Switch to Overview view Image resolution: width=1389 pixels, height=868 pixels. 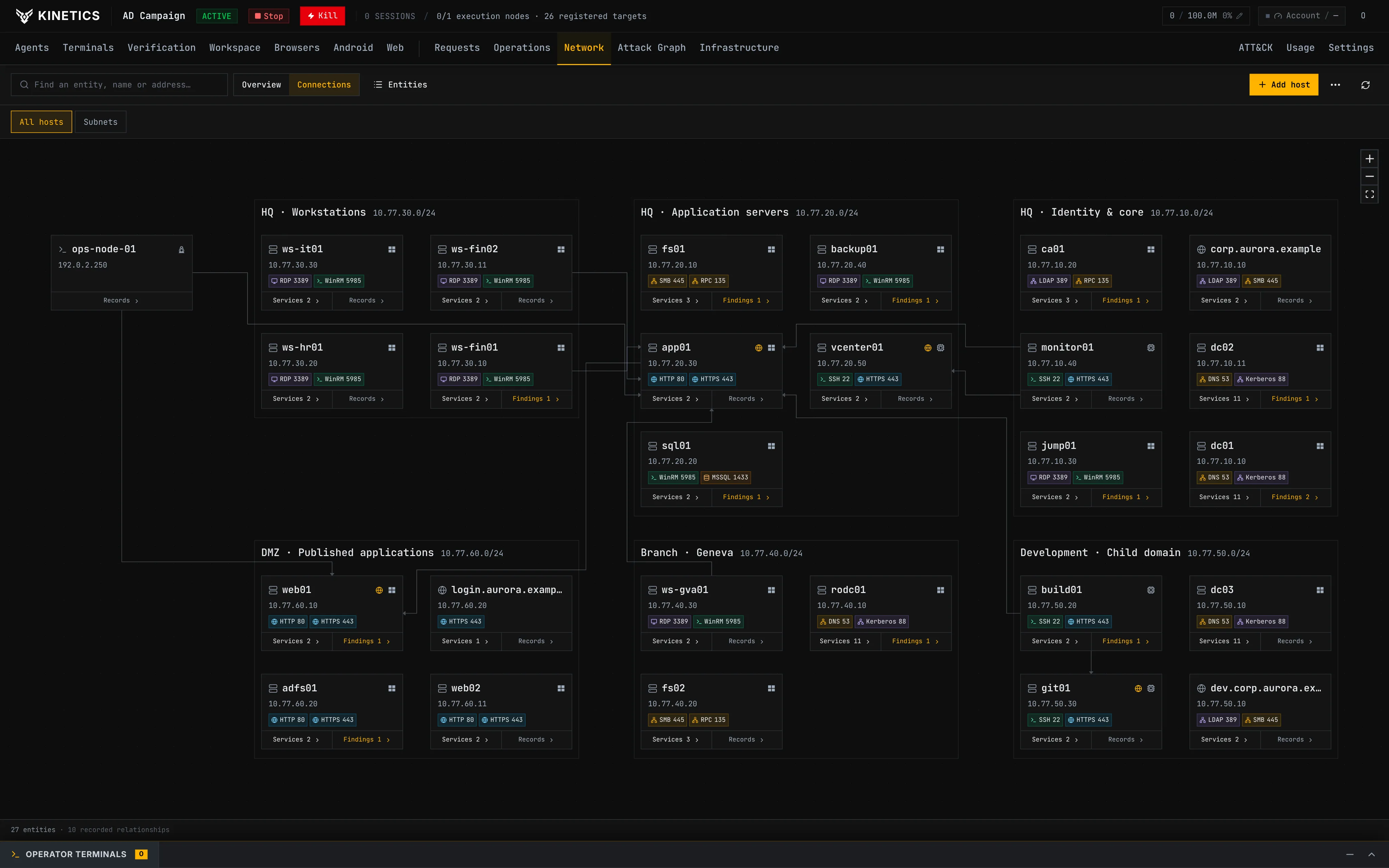tap(262, 85)
